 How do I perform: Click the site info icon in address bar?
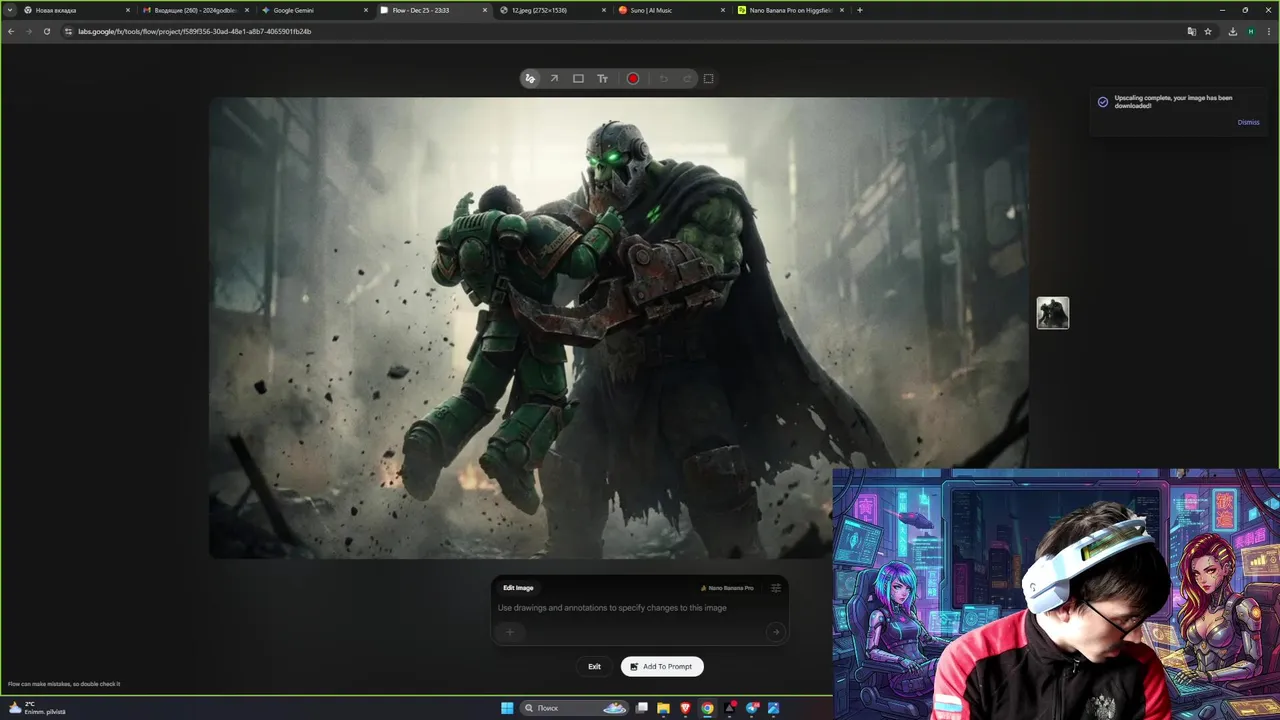pyautogui.click(x=68, y=31)
